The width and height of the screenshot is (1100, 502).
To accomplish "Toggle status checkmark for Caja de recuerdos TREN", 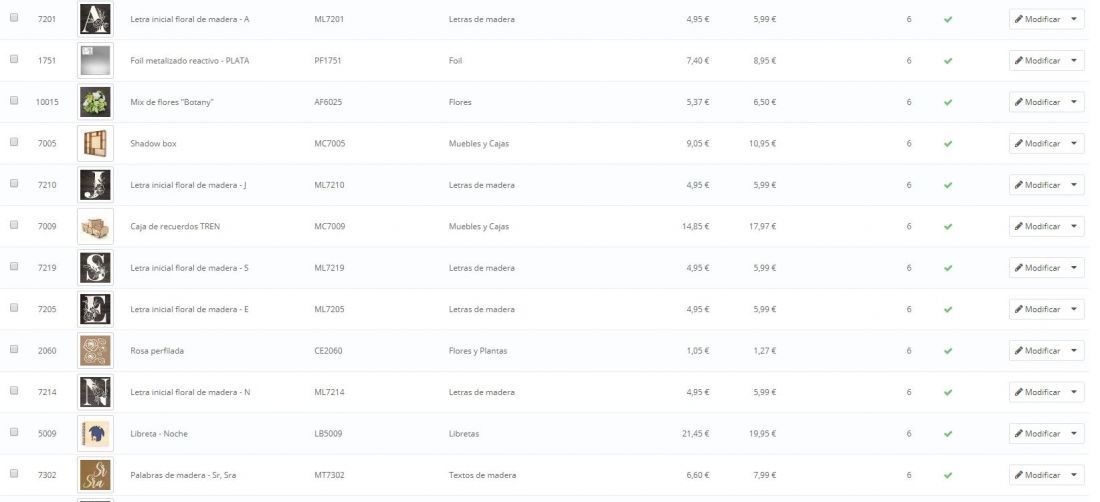I will pyautogui.click(x=948, y=226).
